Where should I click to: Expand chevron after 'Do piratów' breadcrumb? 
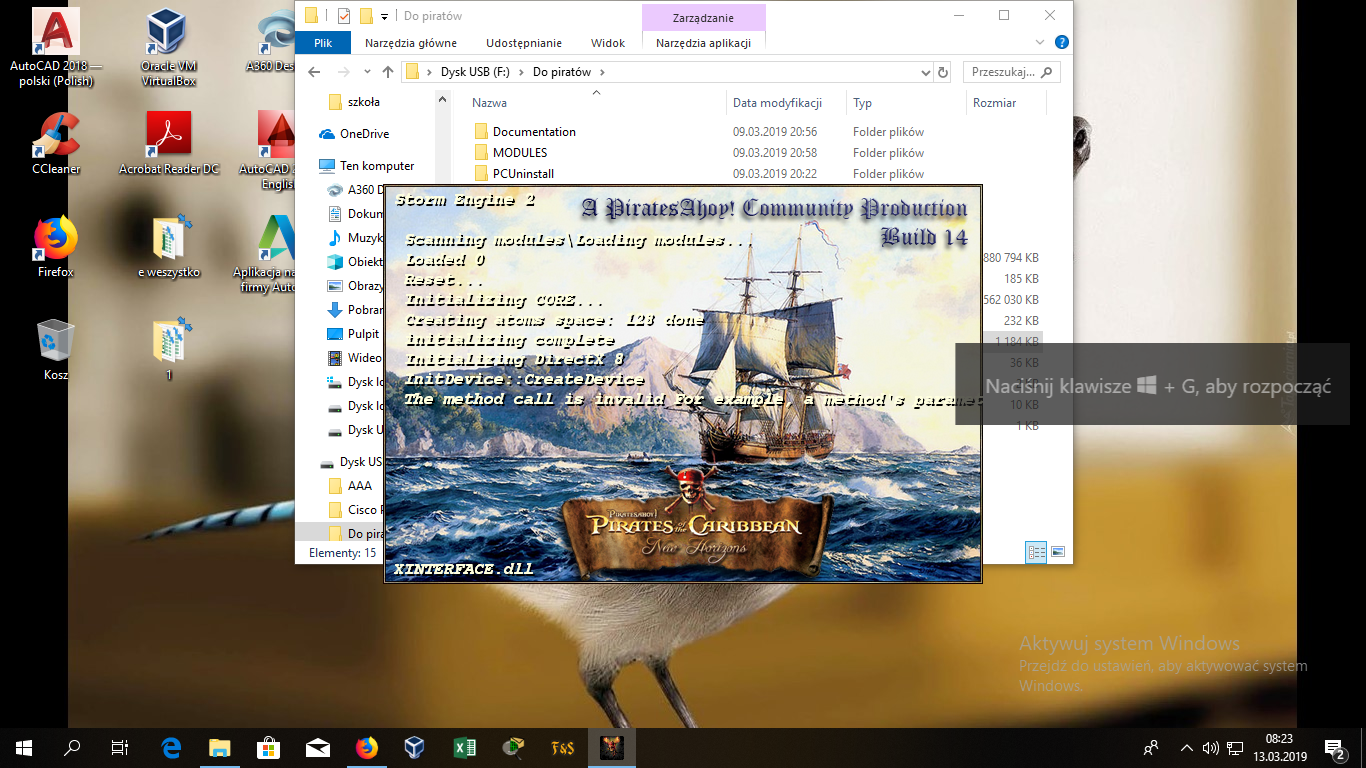pos(602,72)
